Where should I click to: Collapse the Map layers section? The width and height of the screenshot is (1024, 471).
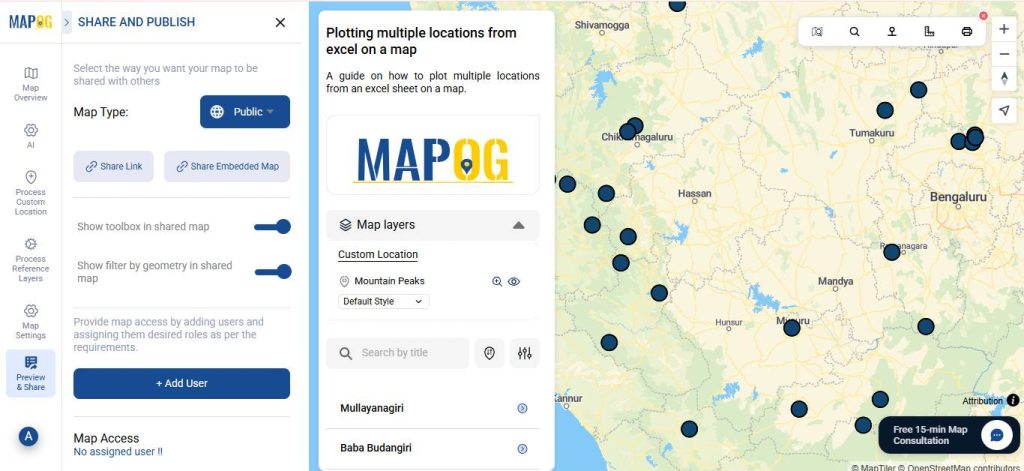[x=518, y=225]
